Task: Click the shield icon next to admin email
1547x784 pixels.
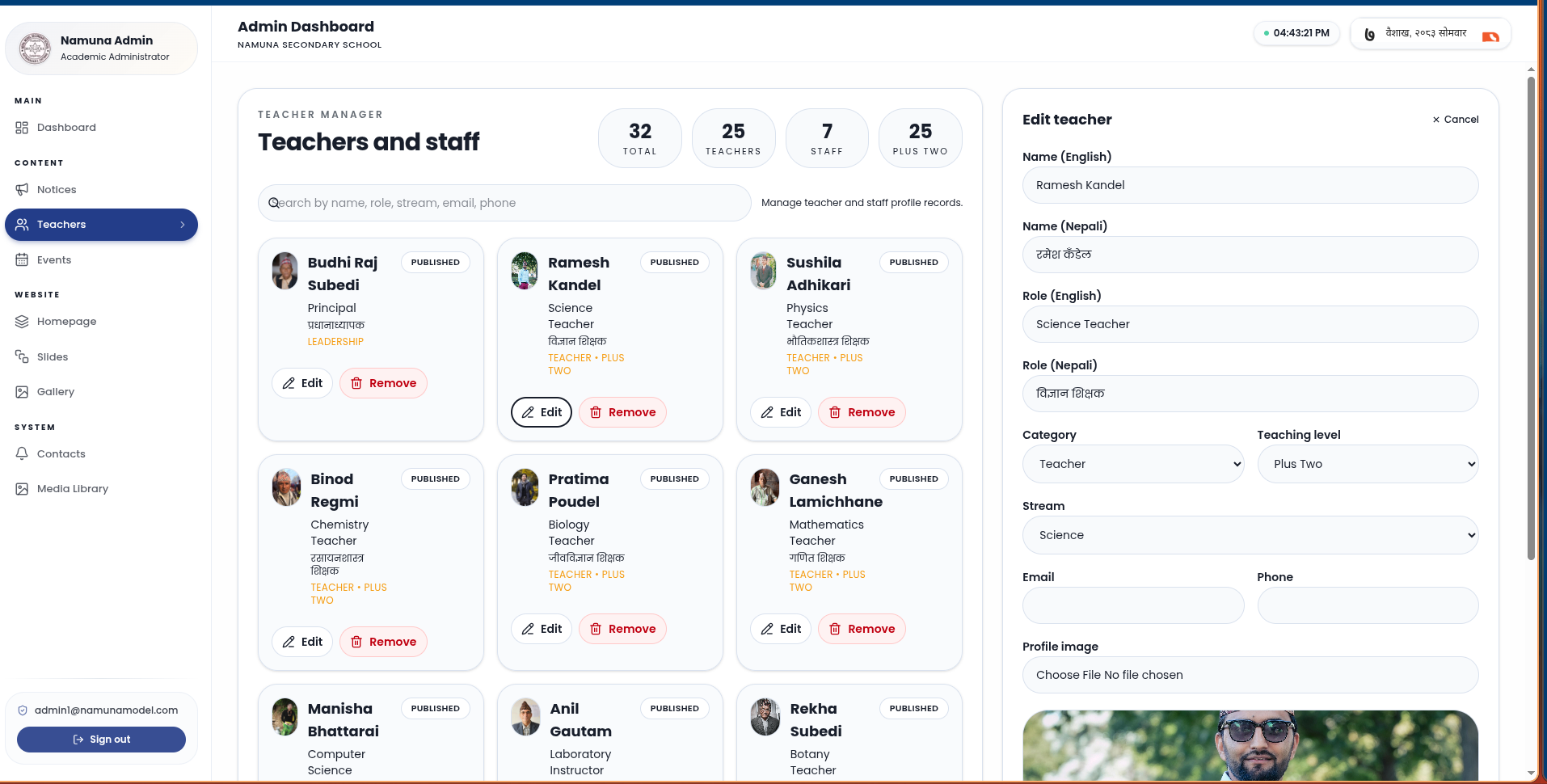Action: [x=23, y=710]
